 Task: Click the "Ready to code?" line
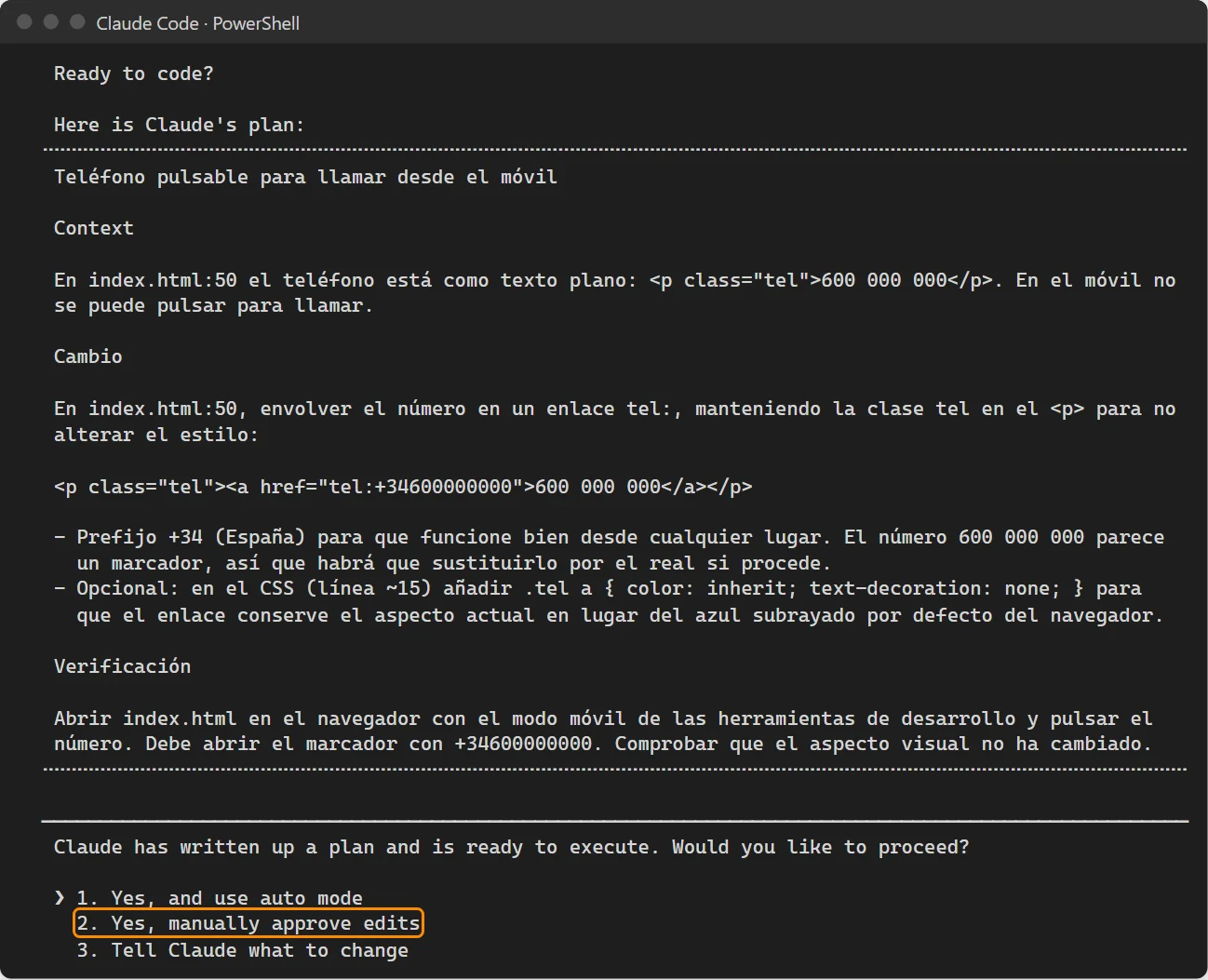(134, 74)
